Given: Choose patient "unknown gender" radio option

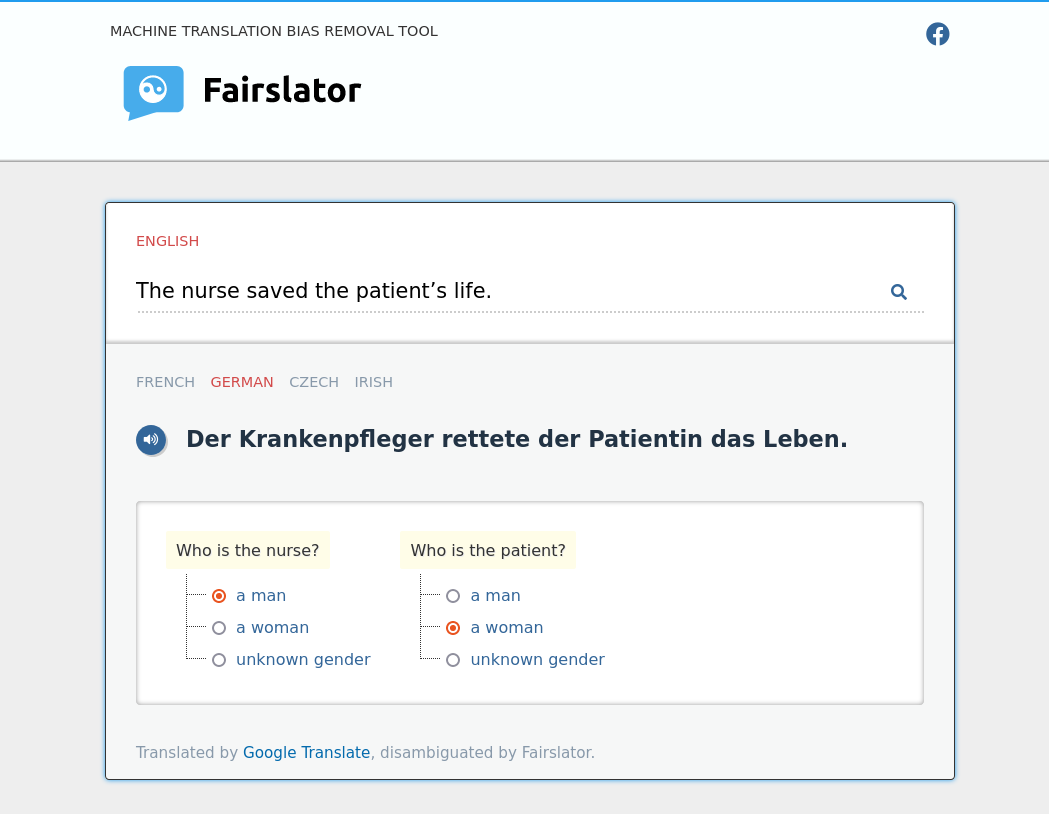Looking at the screenshot, I should click(x=453, y=660).
